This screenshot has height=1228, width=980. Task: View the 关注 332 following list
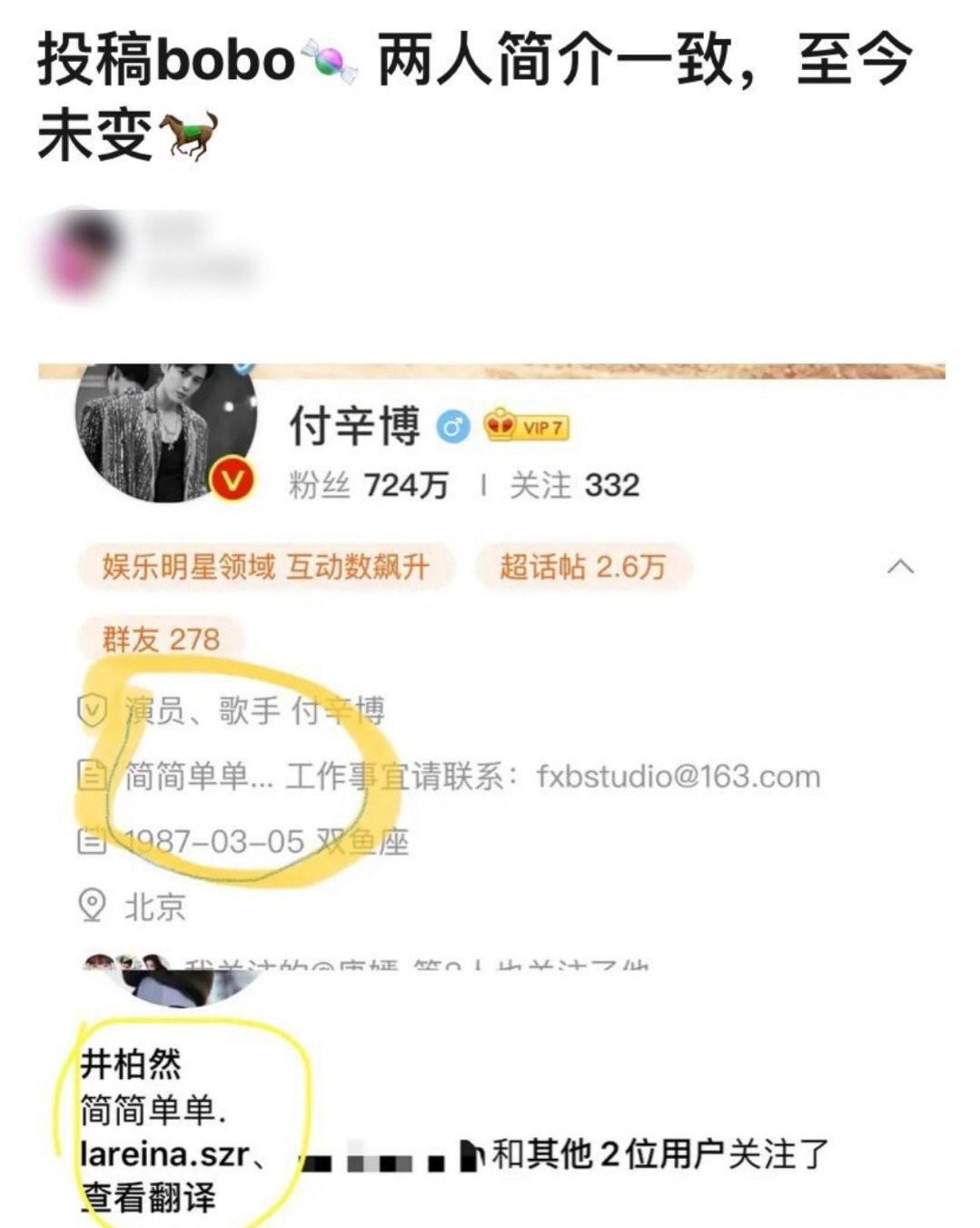pos(574,485)
